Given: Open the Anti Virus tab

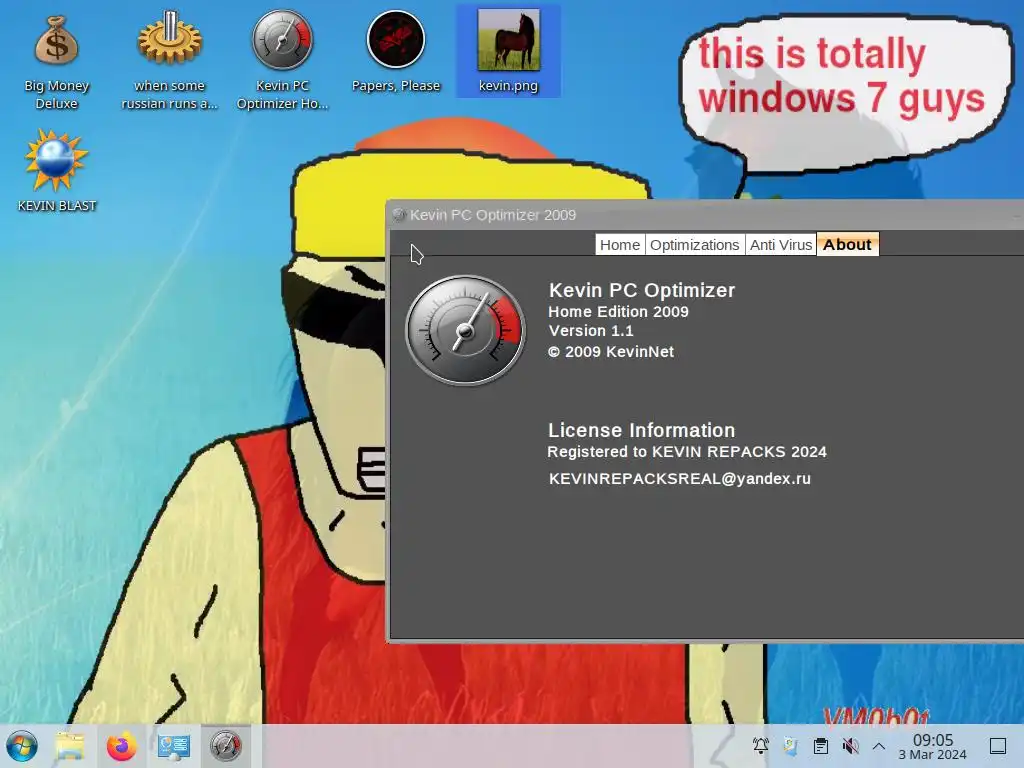Looking at the screenshot, I should click(780, 245).
